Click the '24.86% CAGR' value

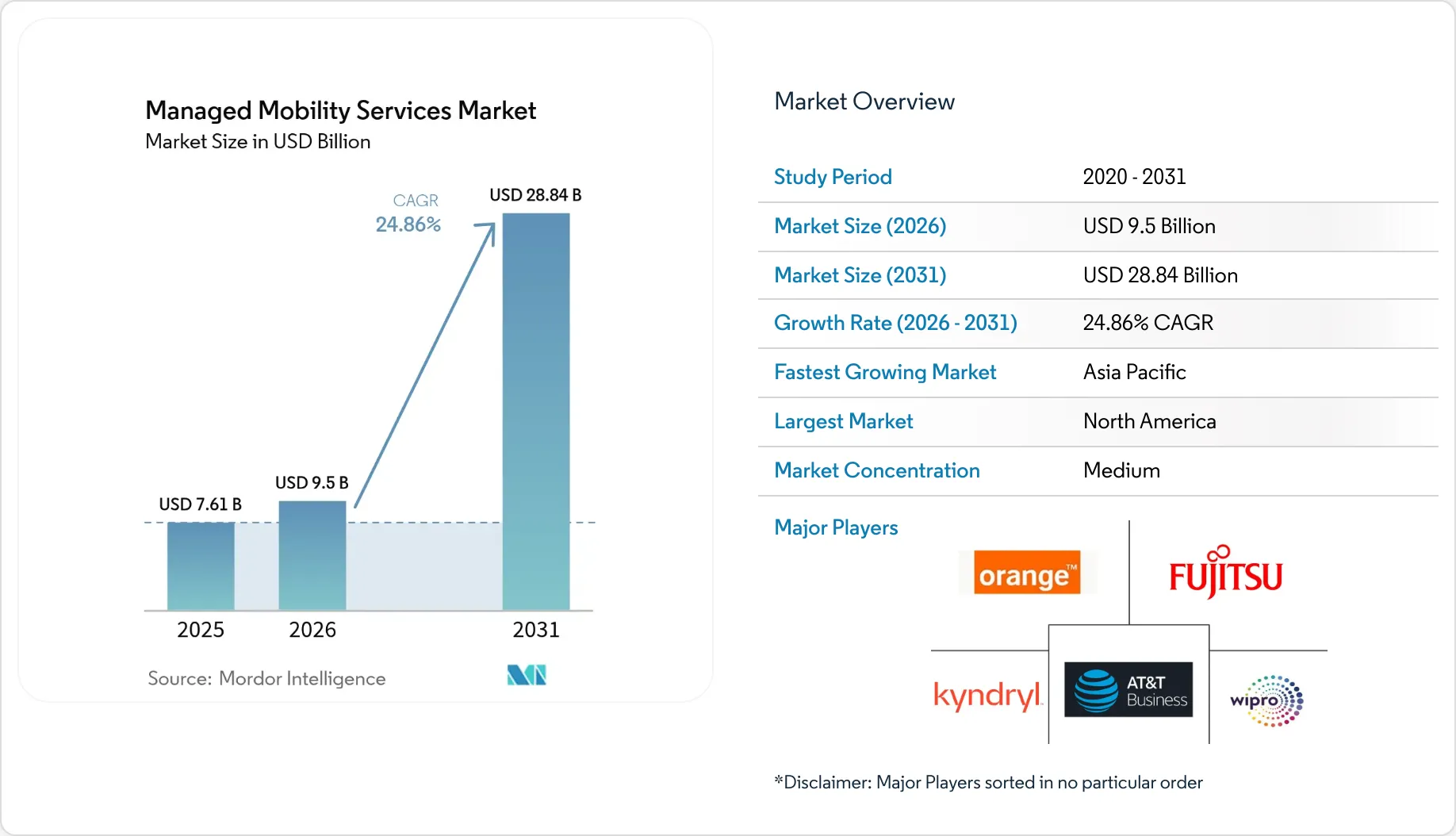click(x=1148, y=323)
